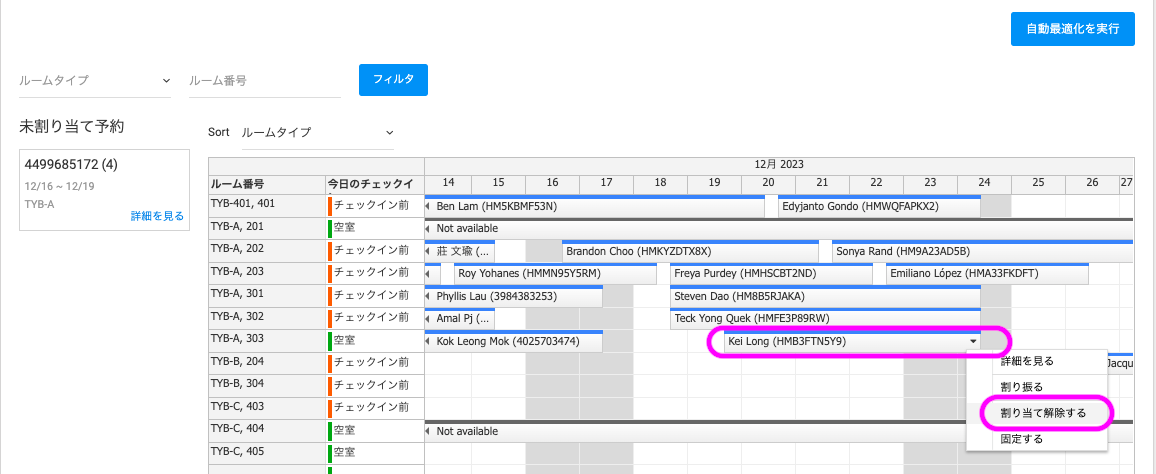This screenshot has height=474, width=1156.
Task: Click the フィルタ button
Action: pyautogui.click(x=393, y=79)
